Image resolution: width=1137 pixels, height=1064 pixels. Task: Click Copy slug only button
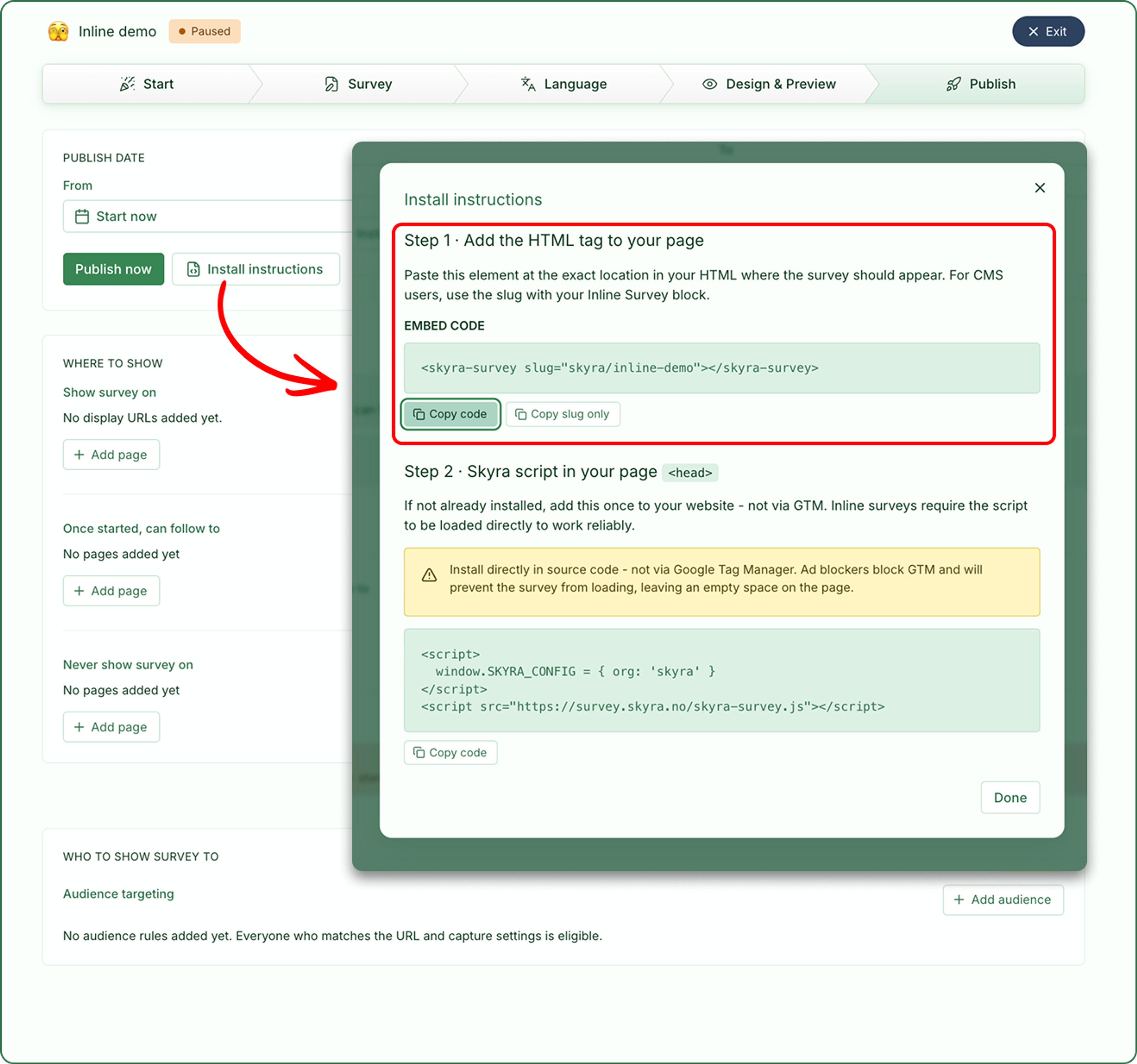pyautogui.click(x=562, y=414)
